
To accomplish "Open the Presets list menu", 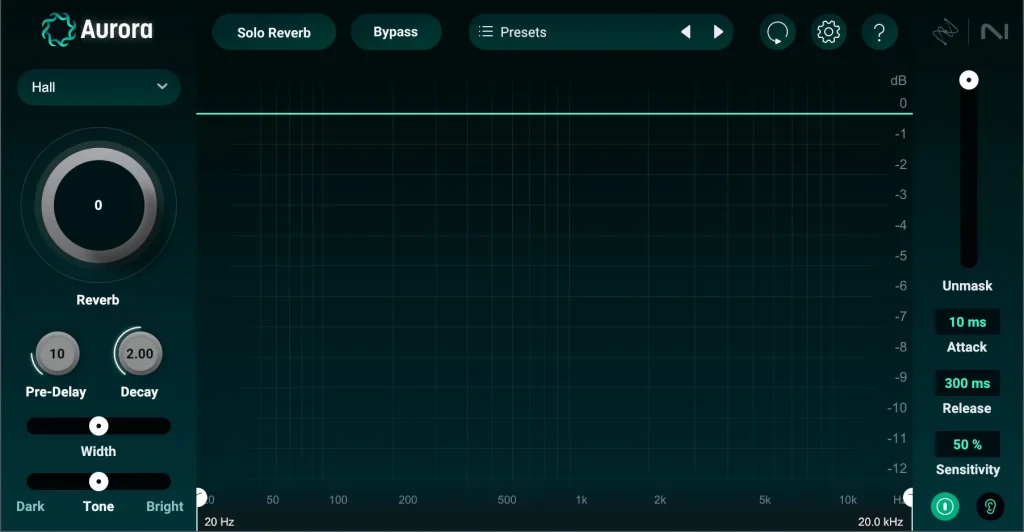I will 570,32.
